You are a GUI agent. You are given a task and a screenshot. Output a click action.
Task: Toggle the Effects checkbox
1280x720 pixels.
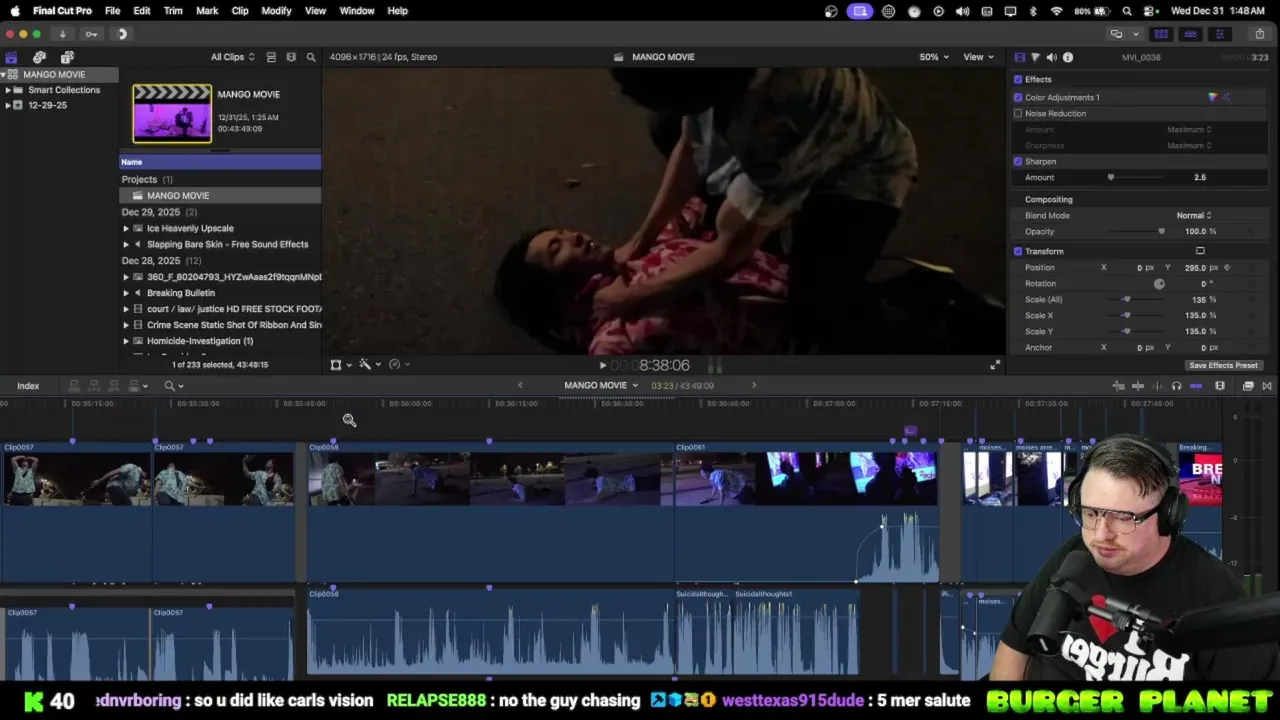click(1018, 79)
